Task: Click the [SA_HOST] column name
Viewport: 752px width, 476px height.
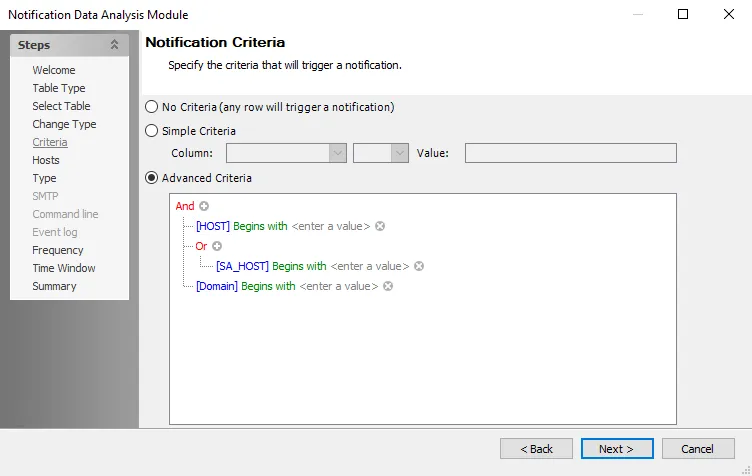Action: coord(242,266)
